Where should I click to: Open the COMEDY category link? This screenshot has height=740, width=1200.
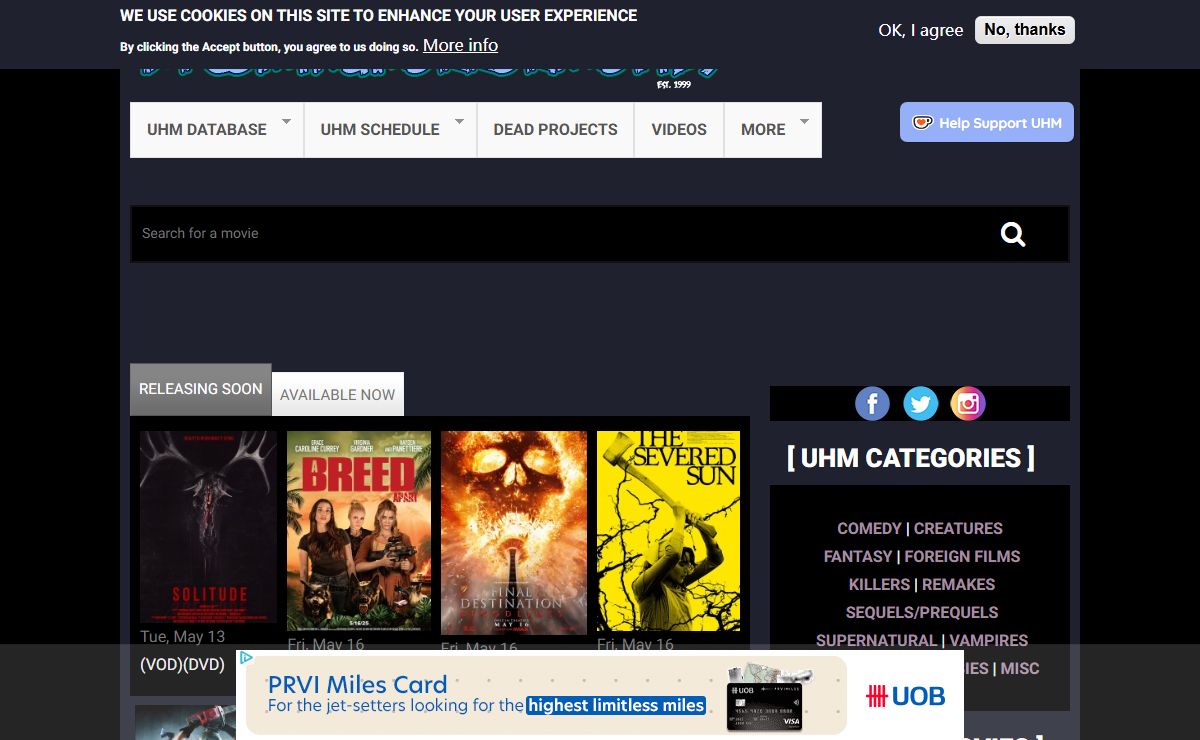point(869,528)
